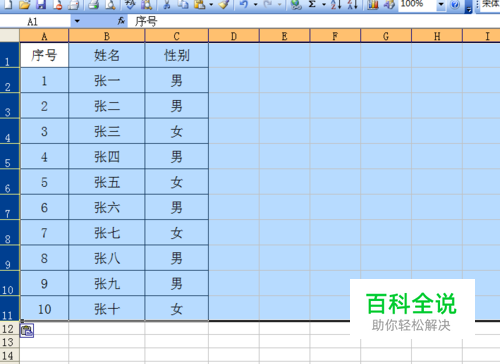Select row 6 by its header
Image resolution: width=500 pixels, height=364 pixels.
coord(10,182)
